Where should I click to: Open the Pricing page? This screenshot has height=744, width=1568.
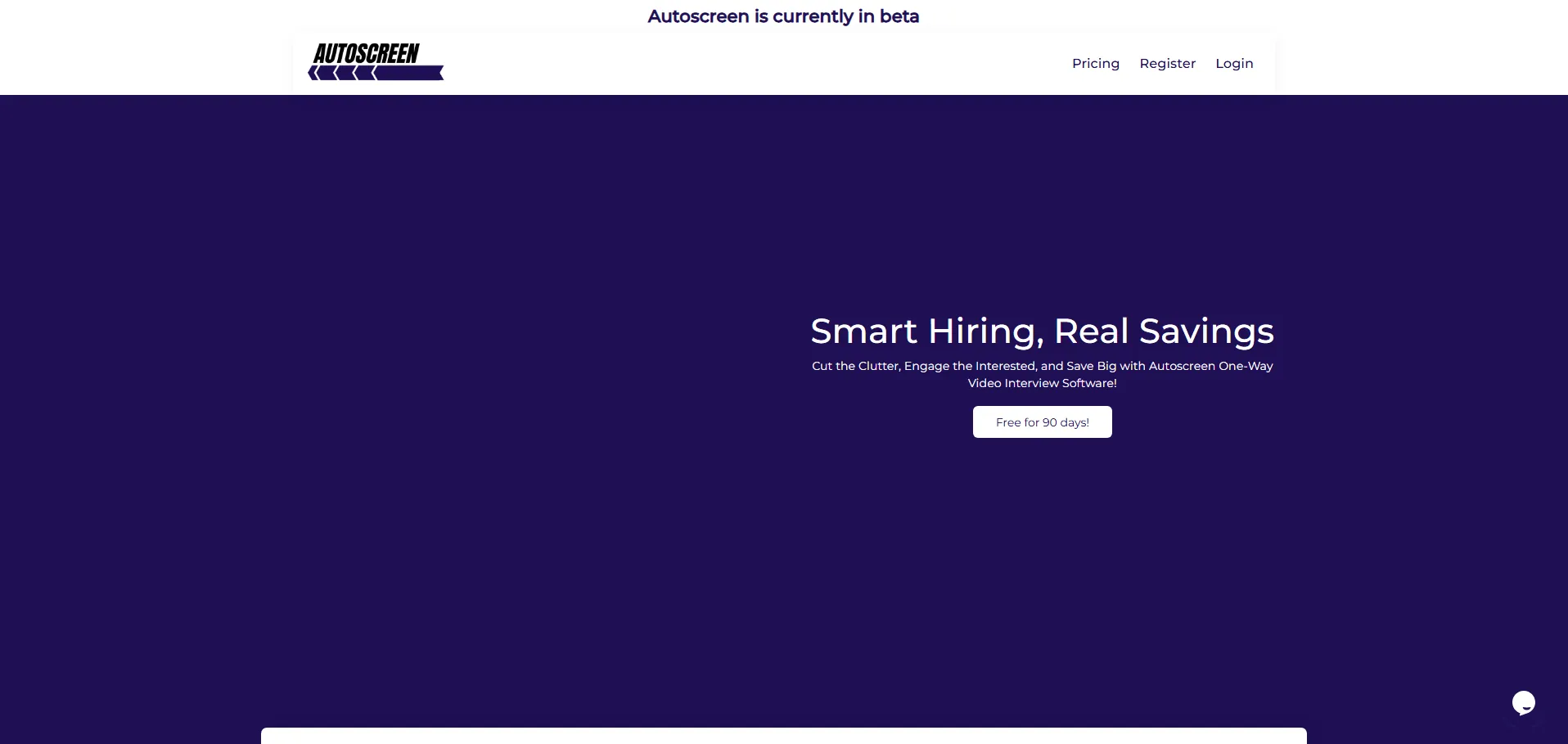1095,64
